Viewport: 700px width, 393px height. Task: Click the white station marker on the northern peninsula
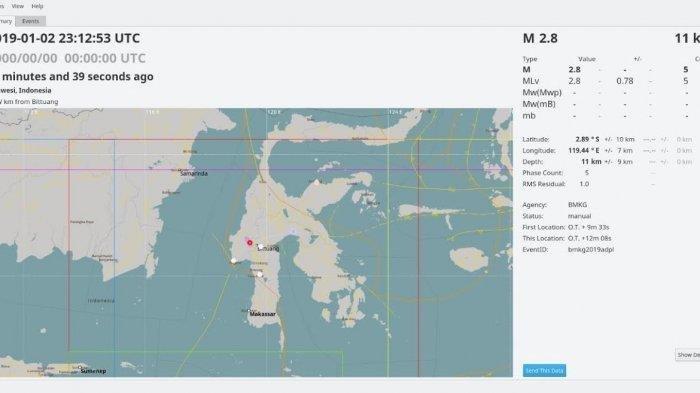tap(317, 181)
